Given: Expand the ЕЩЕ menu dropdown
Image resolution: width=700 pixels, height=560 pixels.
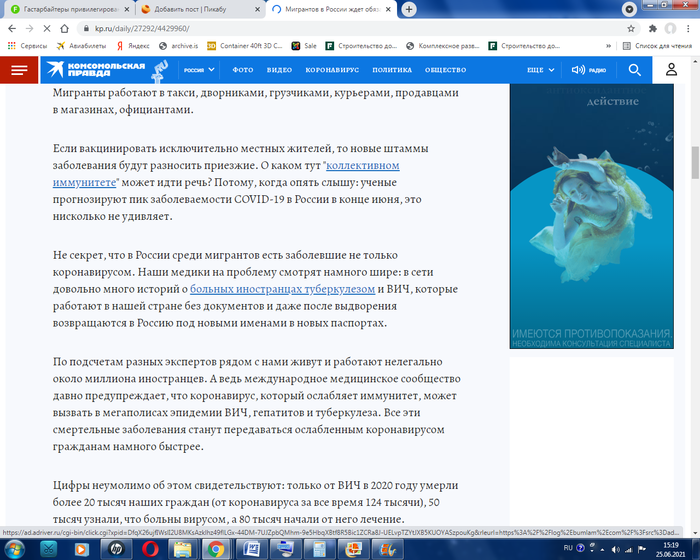Looking at the screenshot, I should click(x=541, y=70).
